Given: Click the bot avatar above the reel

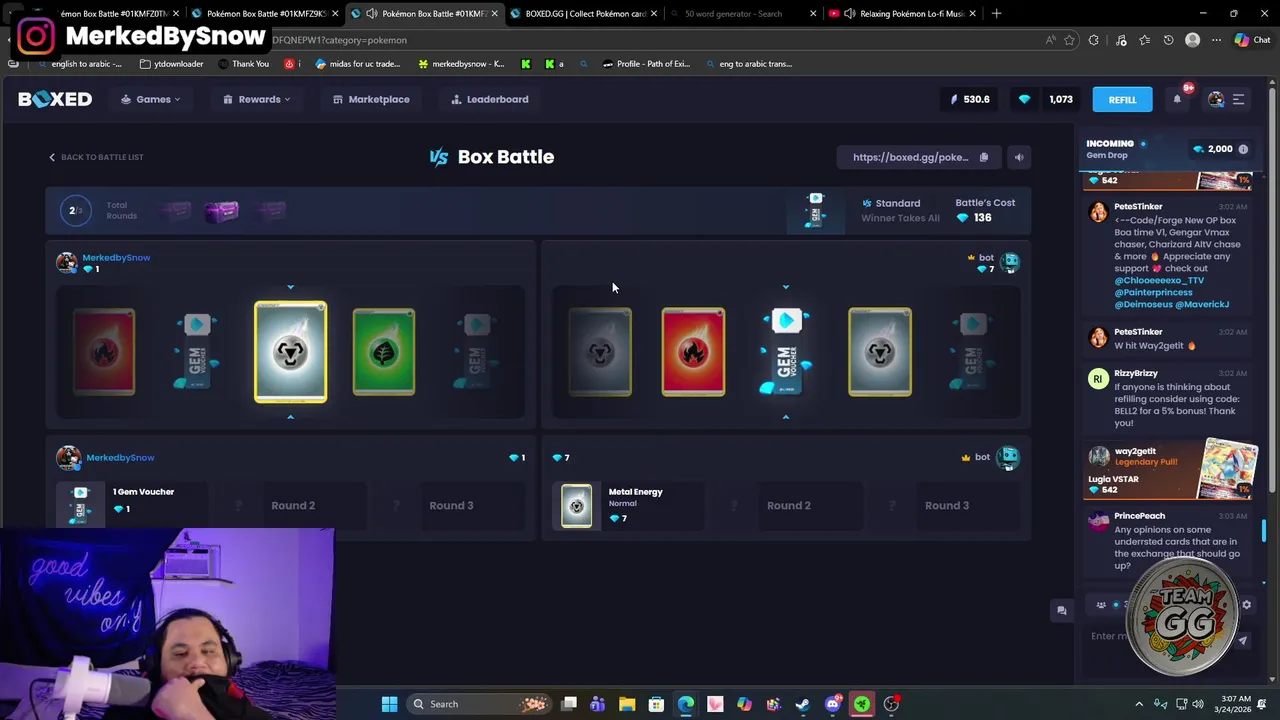Looking at the screenshot, I should (x=1010, y=262).
